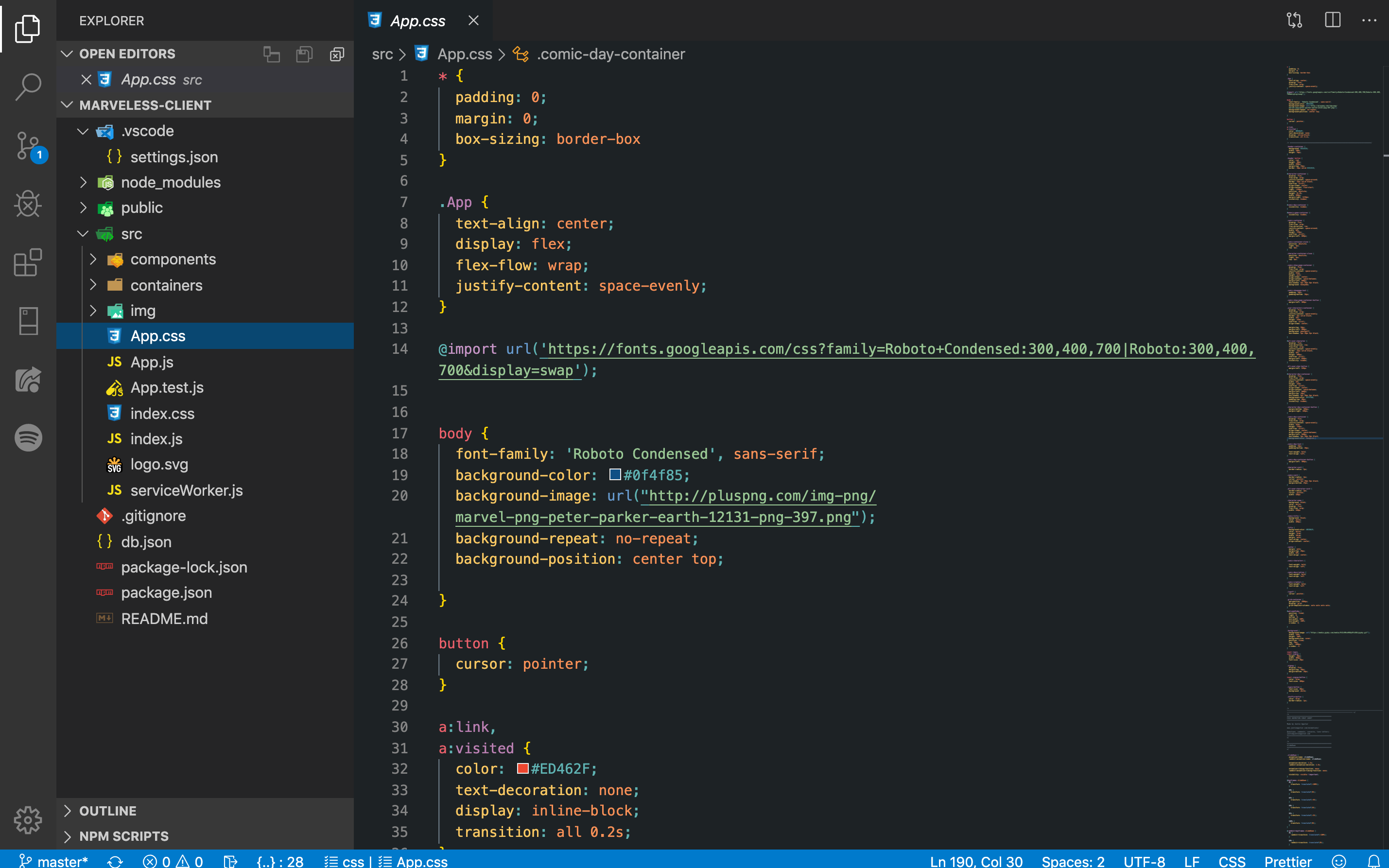Image resolution: width=1389 pixels, height=868 pixels.
Task: Open the Spotify extension icon
Action: pos(28,437)
